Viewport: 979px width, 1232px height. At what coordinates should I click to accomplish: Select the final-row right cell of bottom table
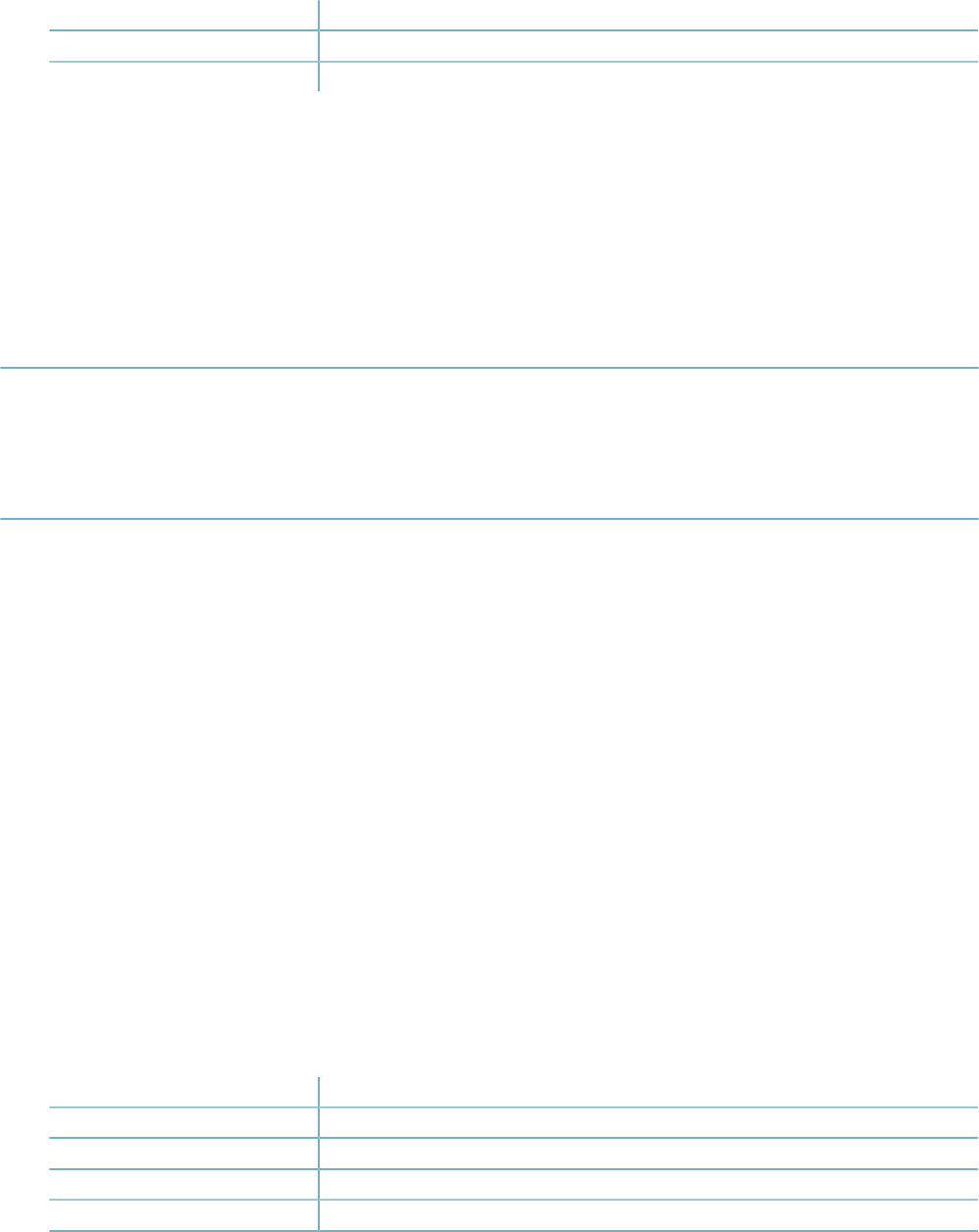click(x=648, y=1214)
